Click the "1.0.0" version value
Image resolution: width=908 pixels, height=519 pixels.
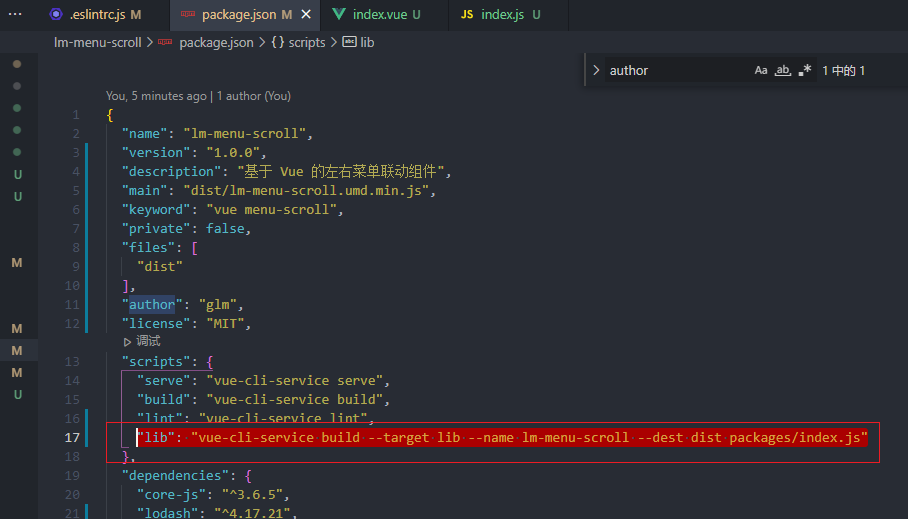(233, 152)
